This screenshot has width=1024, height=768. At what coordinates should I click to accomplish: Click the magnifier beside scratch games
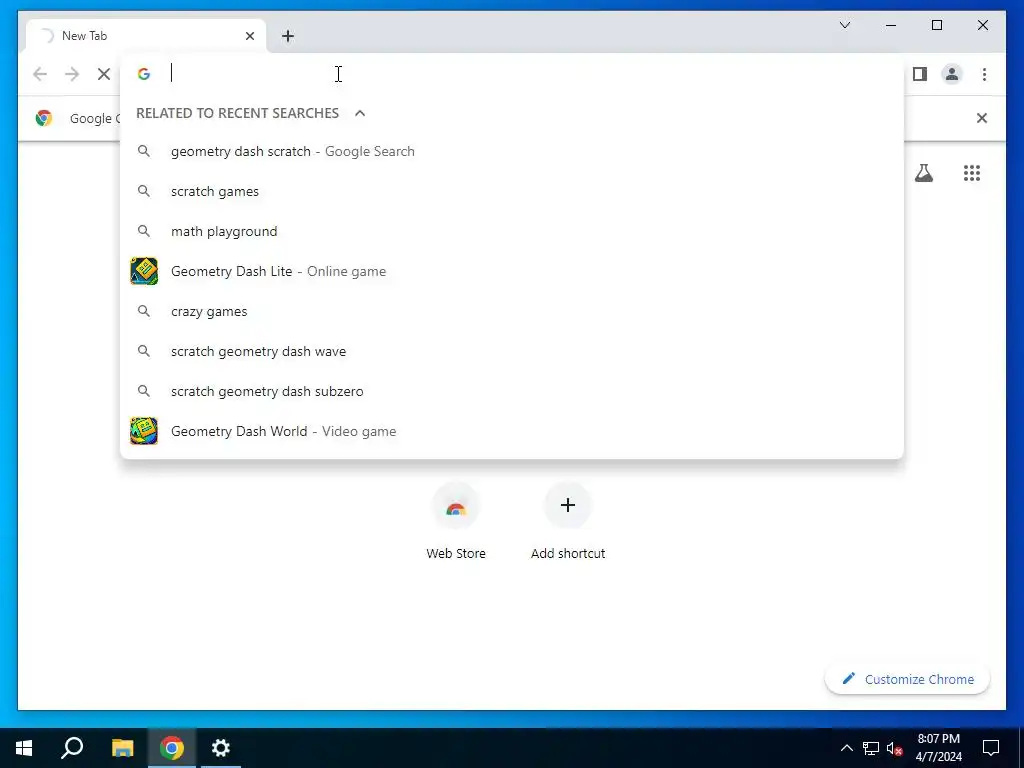click(x=144, y=191)
